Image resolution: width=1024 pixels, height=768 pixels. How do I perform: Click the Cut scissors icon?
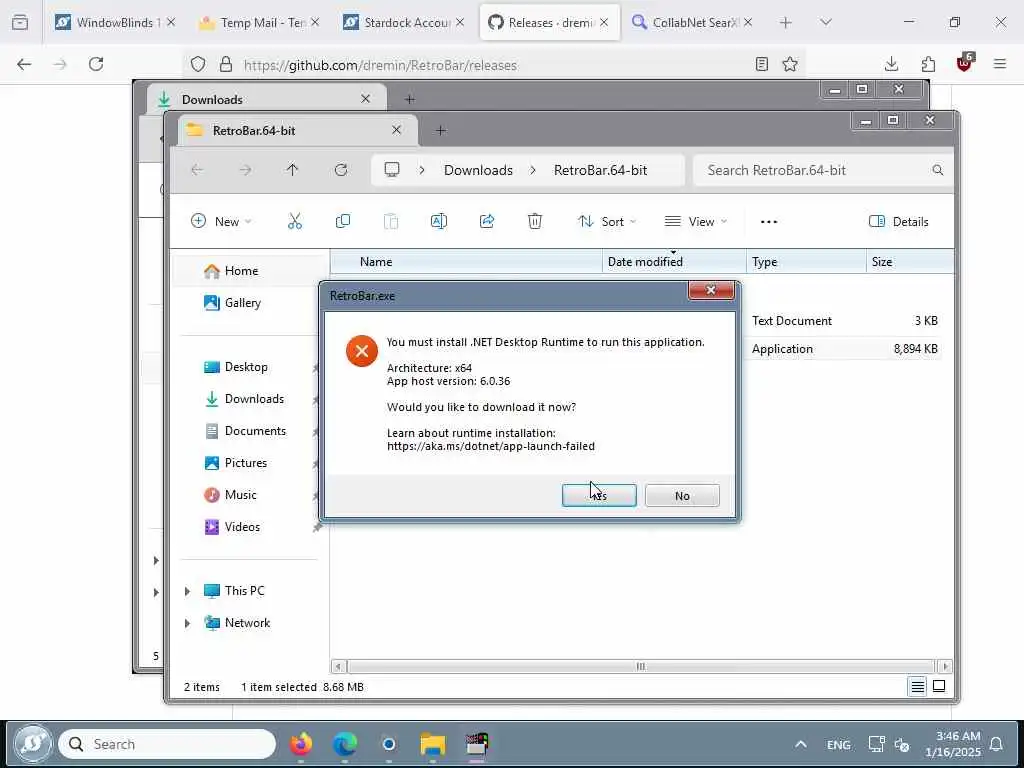pos(295,221)
